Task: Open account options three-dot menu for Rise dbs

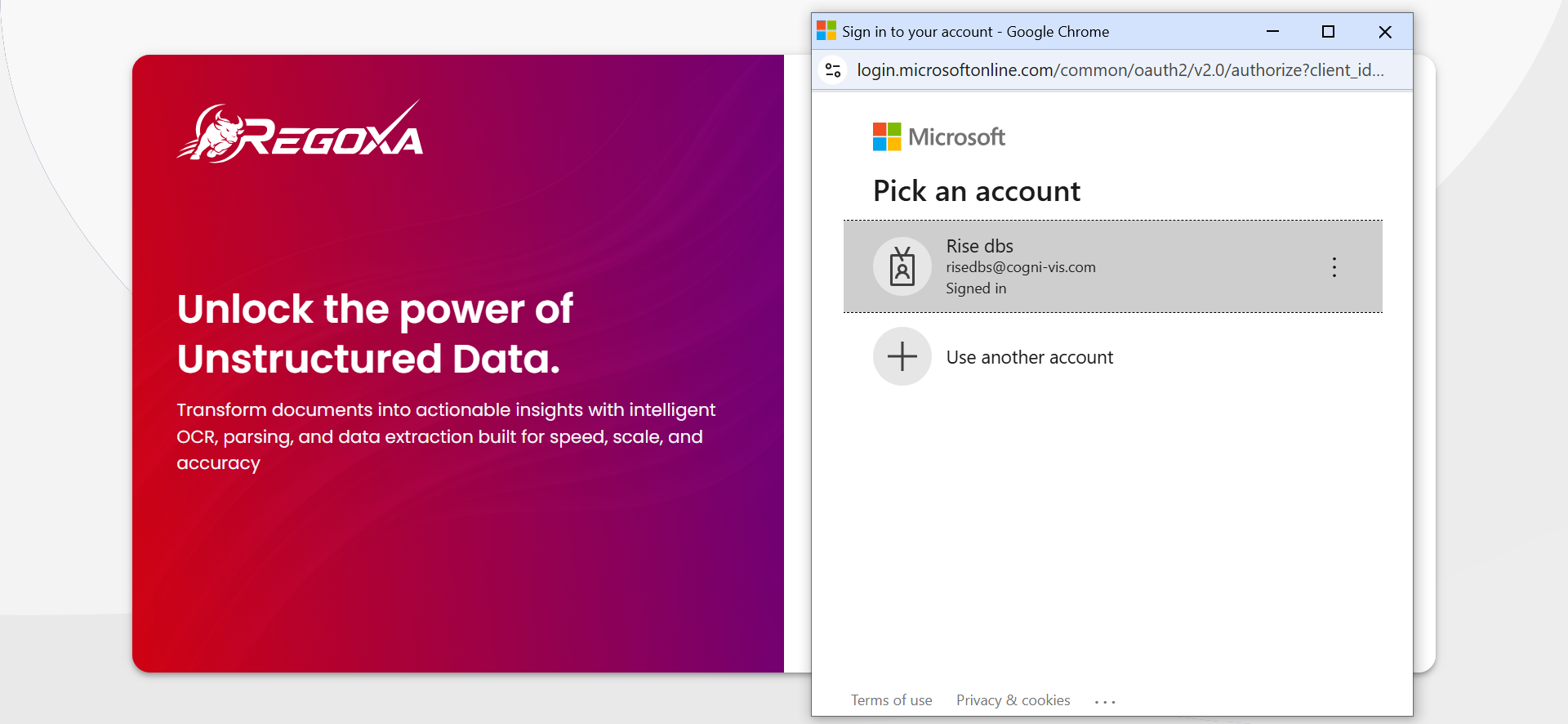Action: (1334, 267)
